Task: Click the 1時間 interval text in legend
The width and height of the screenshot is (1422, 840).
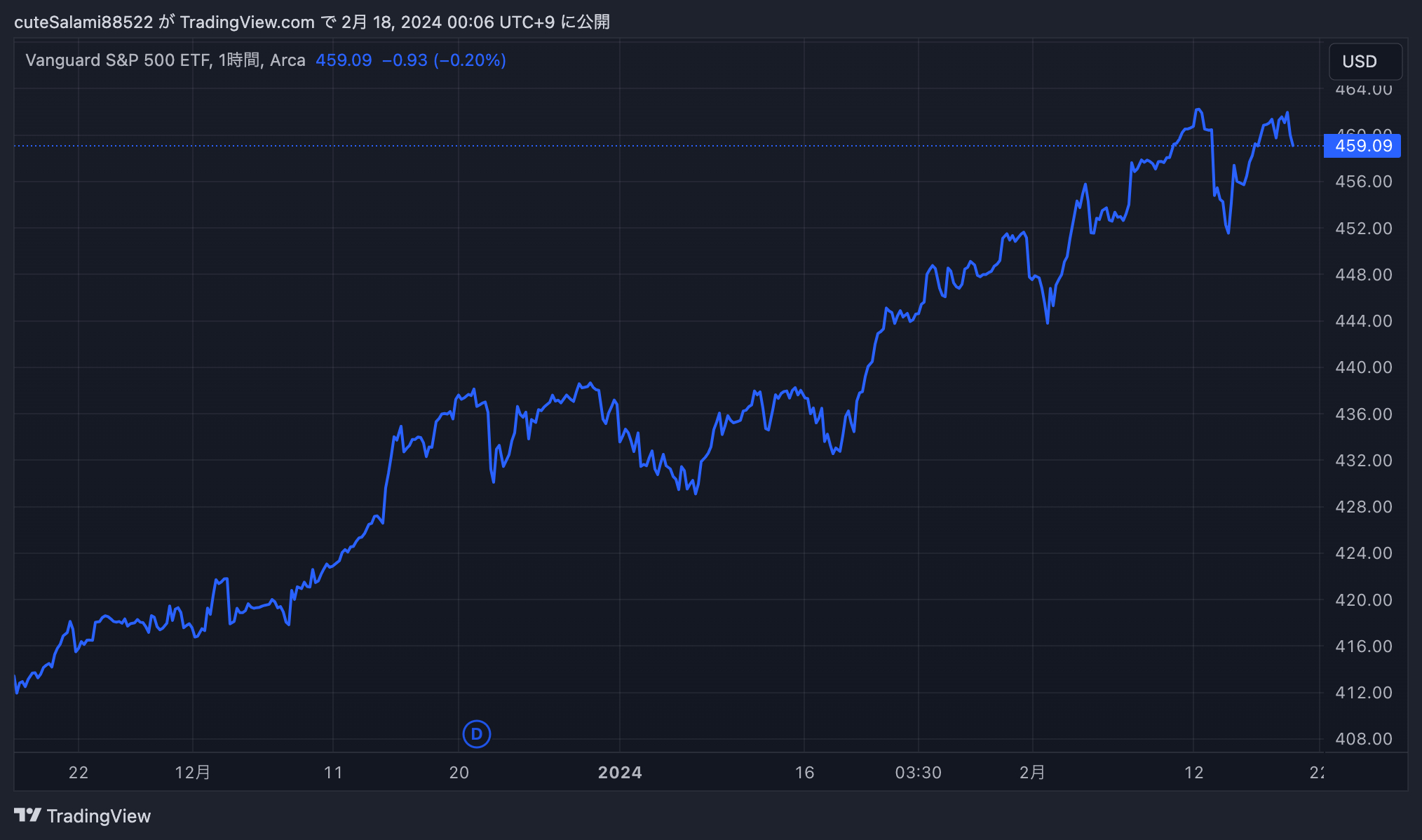Action: click(239, 60)
